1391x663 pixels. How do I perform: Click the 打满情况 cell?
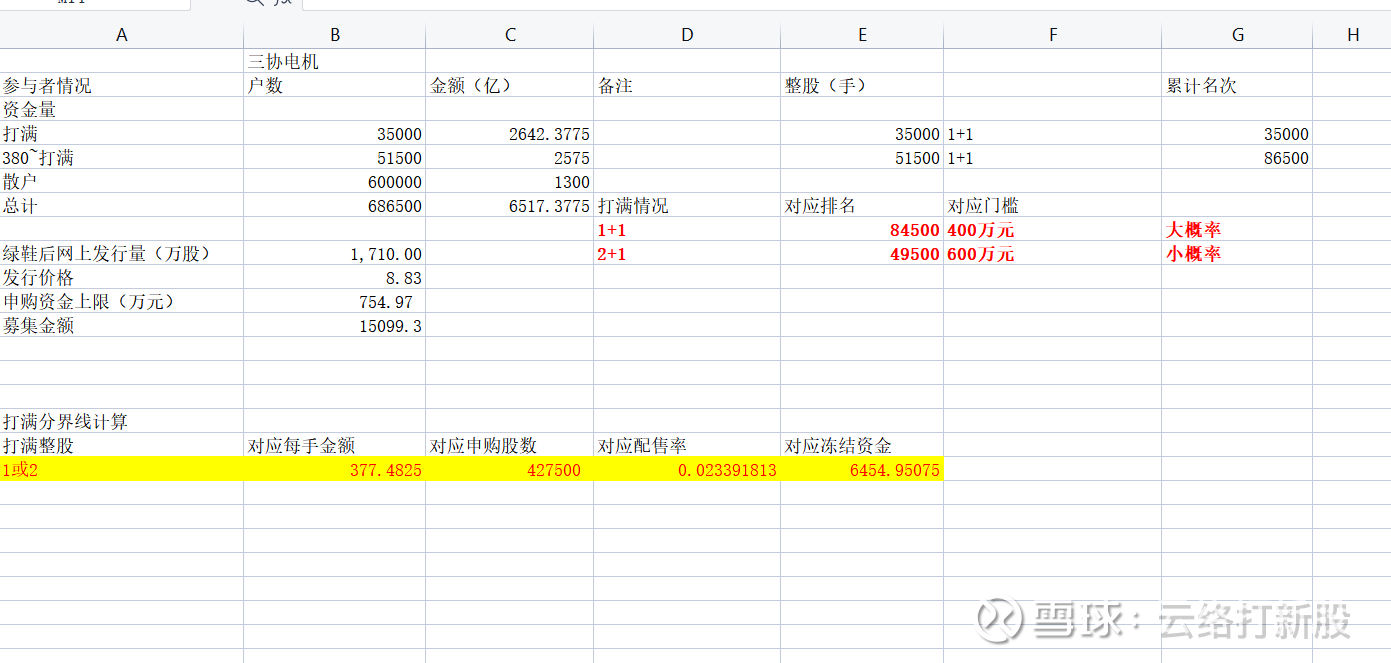687,205
